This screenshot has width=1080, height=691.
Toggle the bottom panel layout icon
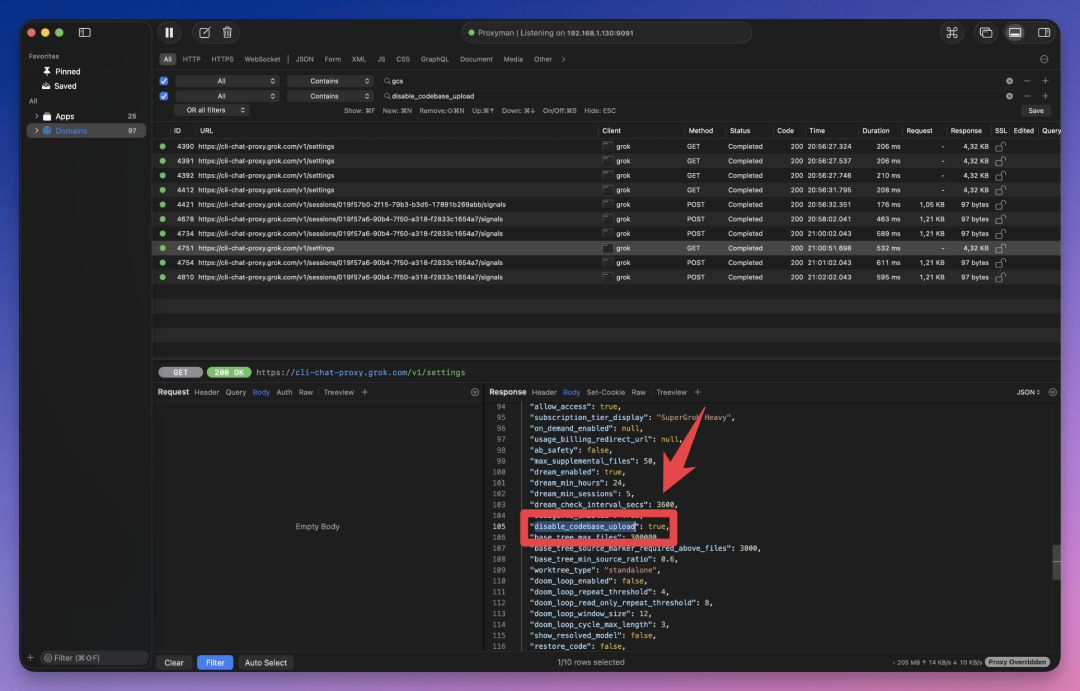(1015, 32)
